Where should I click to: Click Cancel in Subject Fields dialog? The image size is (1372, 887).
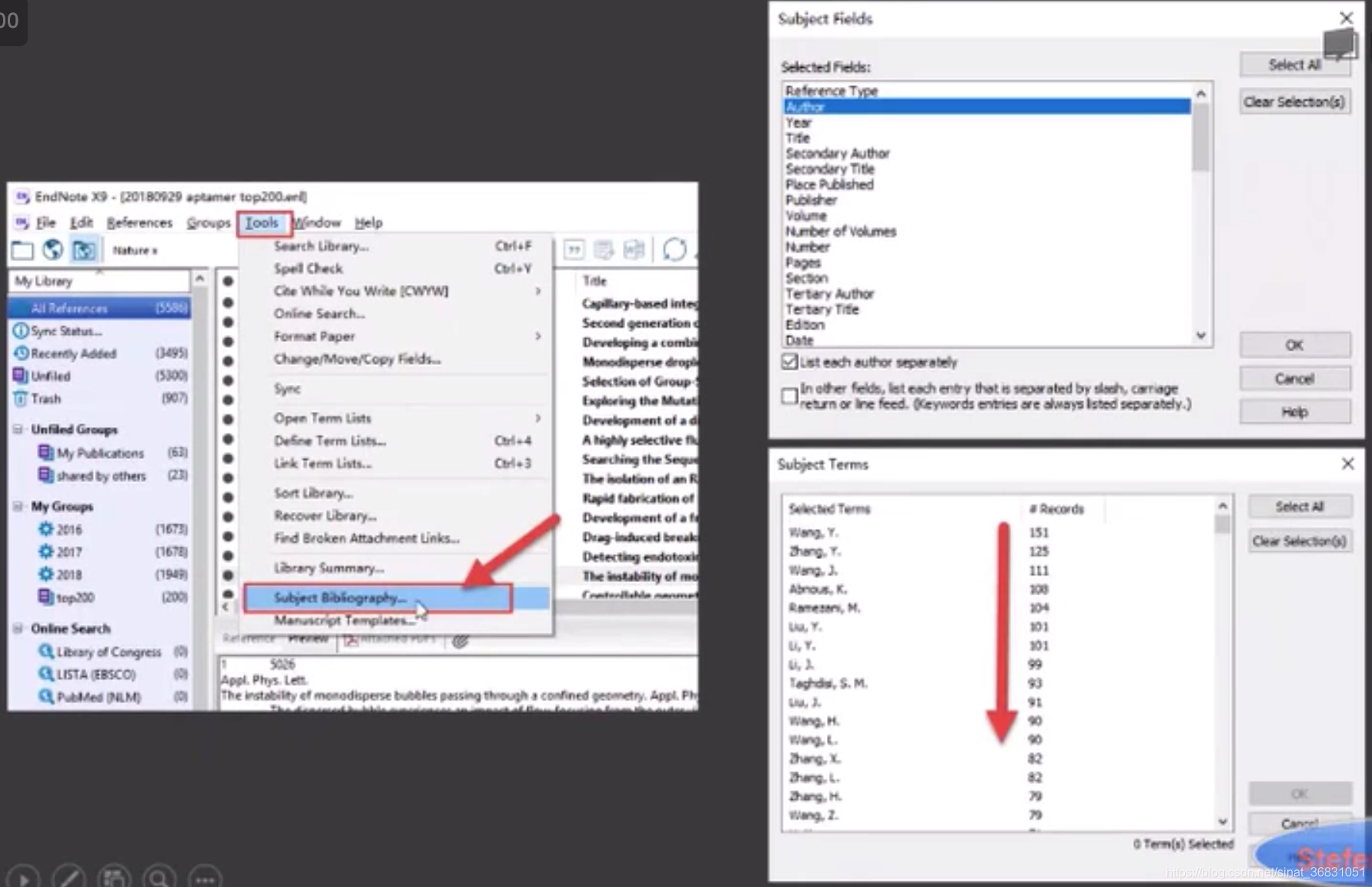[x=1294, y=378]
